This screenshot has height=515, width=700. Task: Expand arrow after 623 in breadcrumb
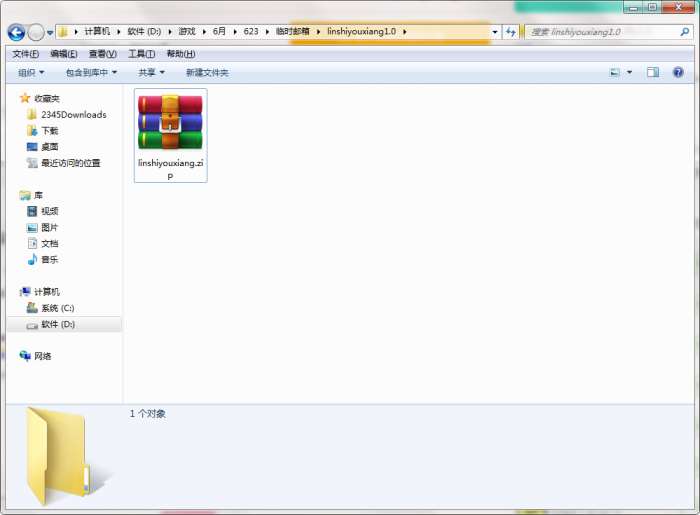tap(267, 32)
